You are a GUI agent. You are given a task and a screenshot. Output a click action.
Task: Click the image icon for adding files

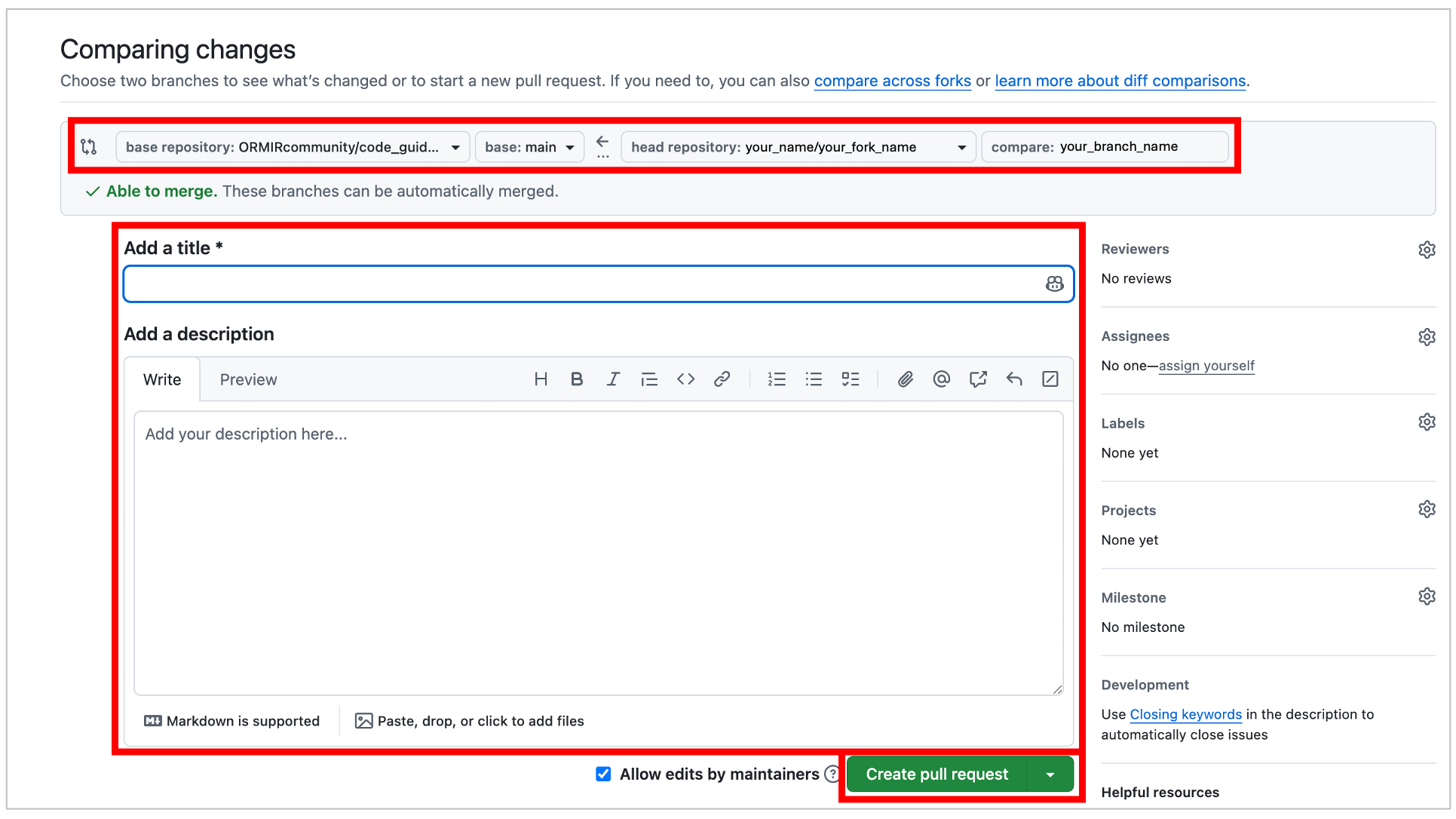363,721
